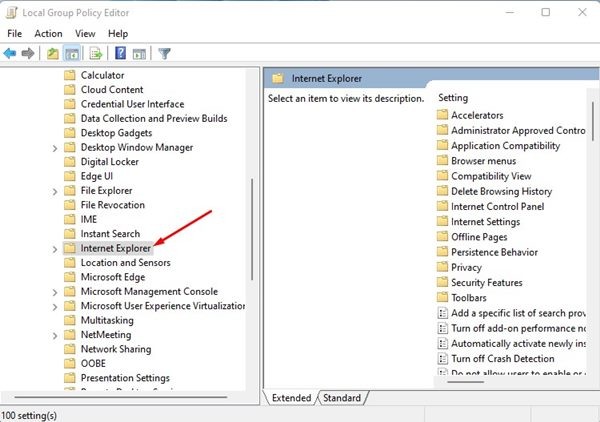Click the Export List toolbar icon

96,54
